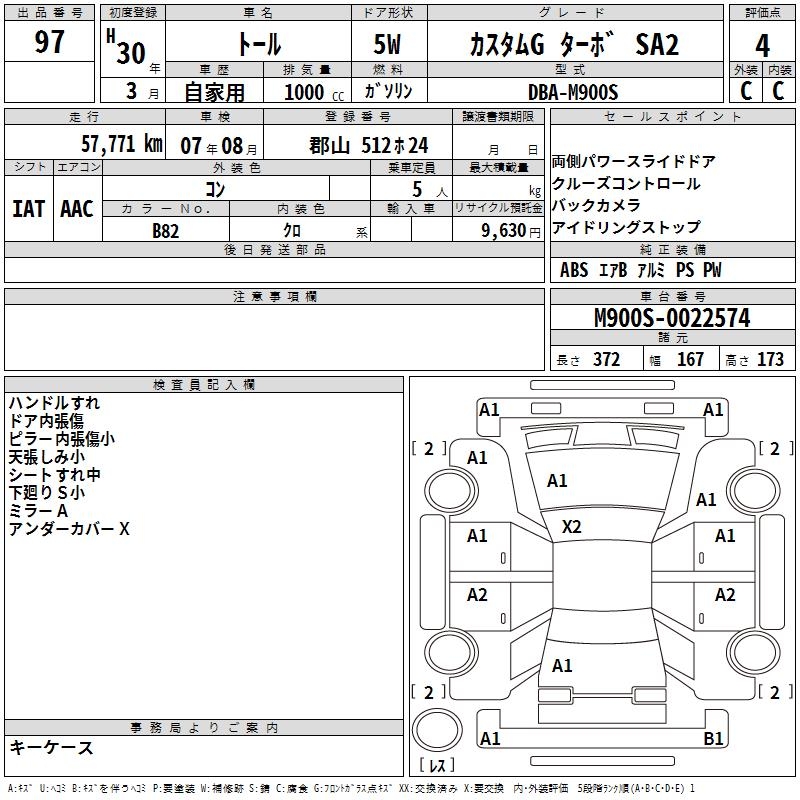The width and height of the screenshot is (800, 800).
Task: Select the アンダーカバー X inspector note
Action: [x=69, y=529]
